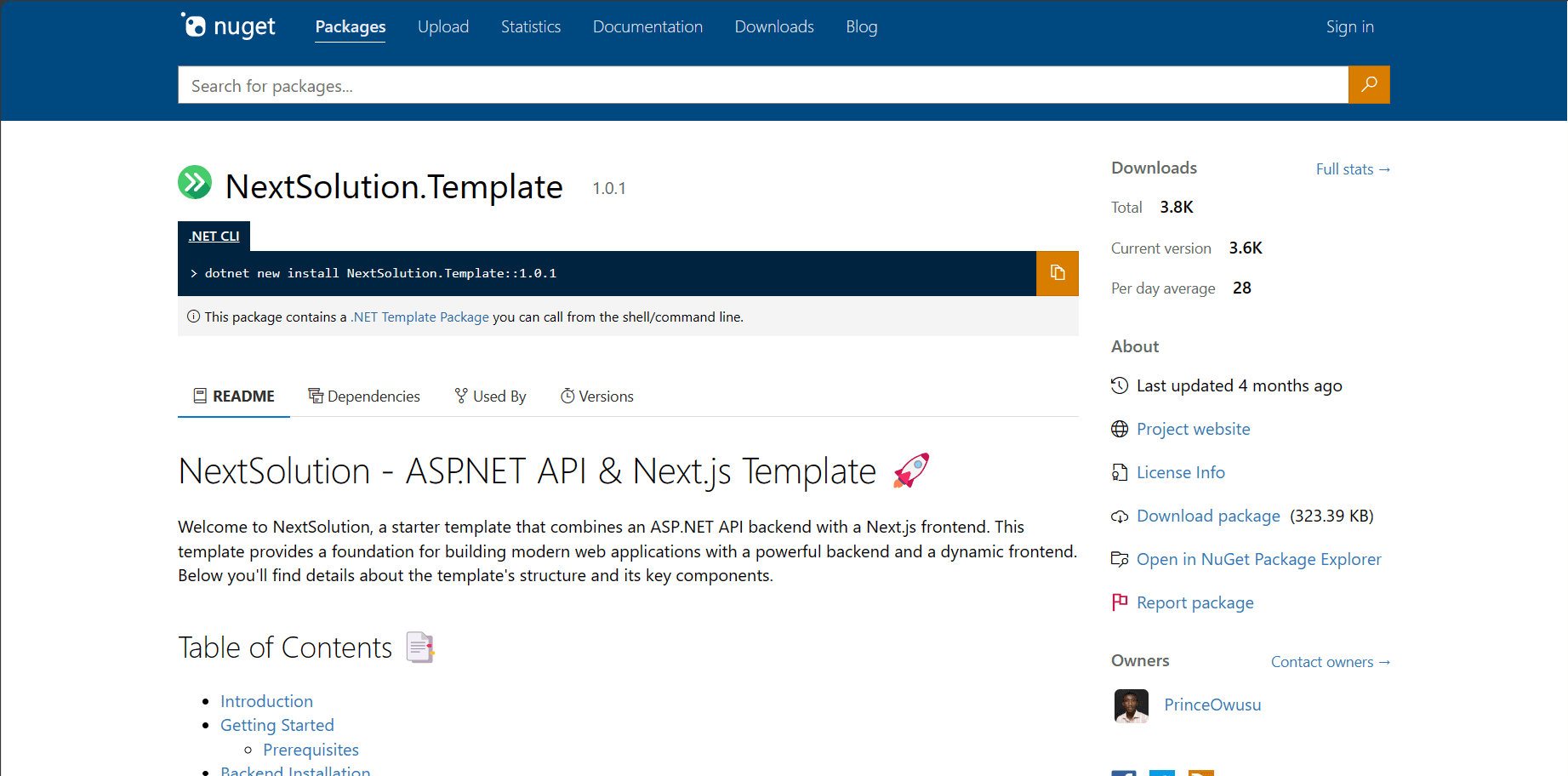This screenshot has height=776, width=1568.
Task: Jump to the Introduction section
Action: 266,701
